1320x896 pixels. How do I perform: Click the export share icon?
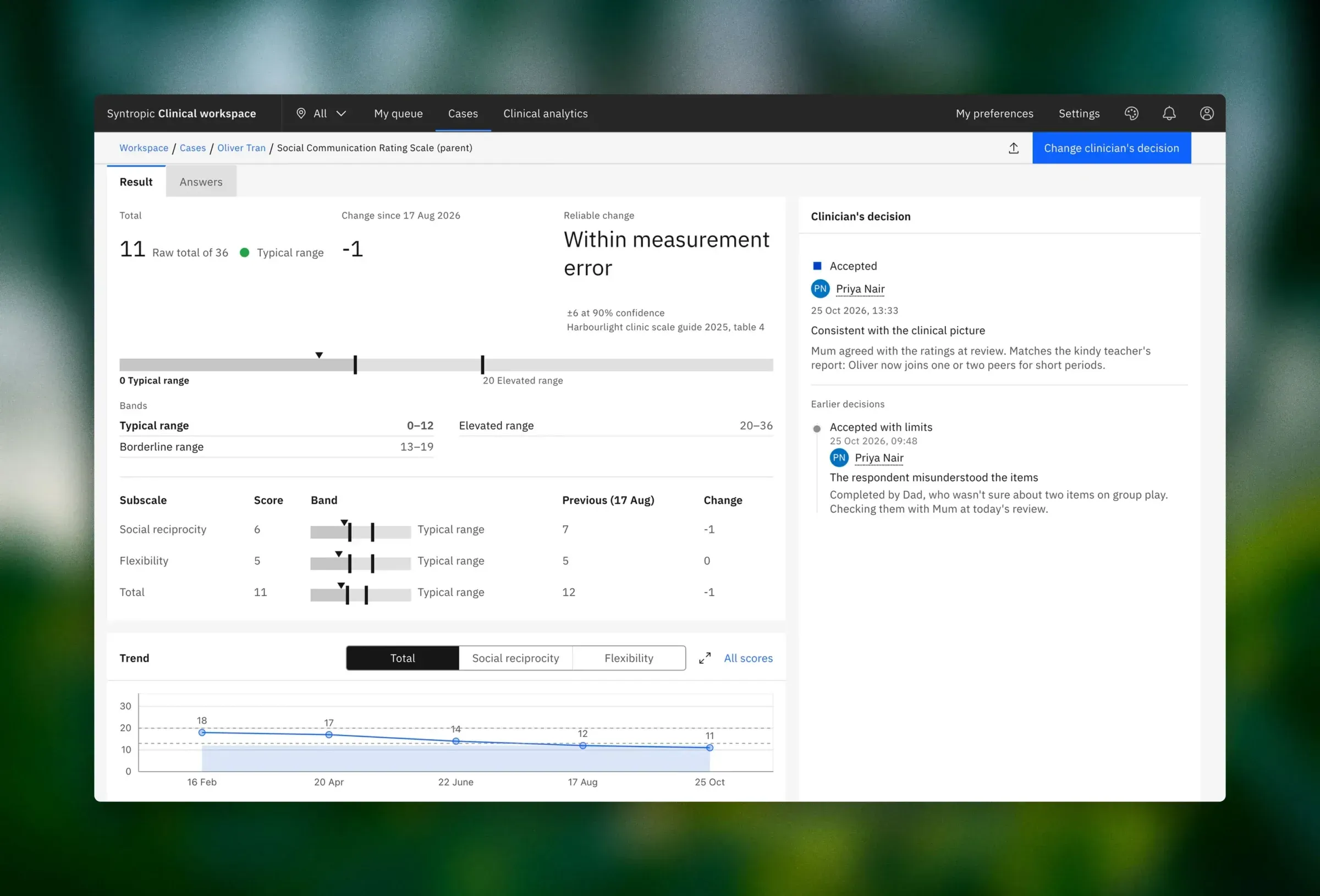[x=1013, y=149]
